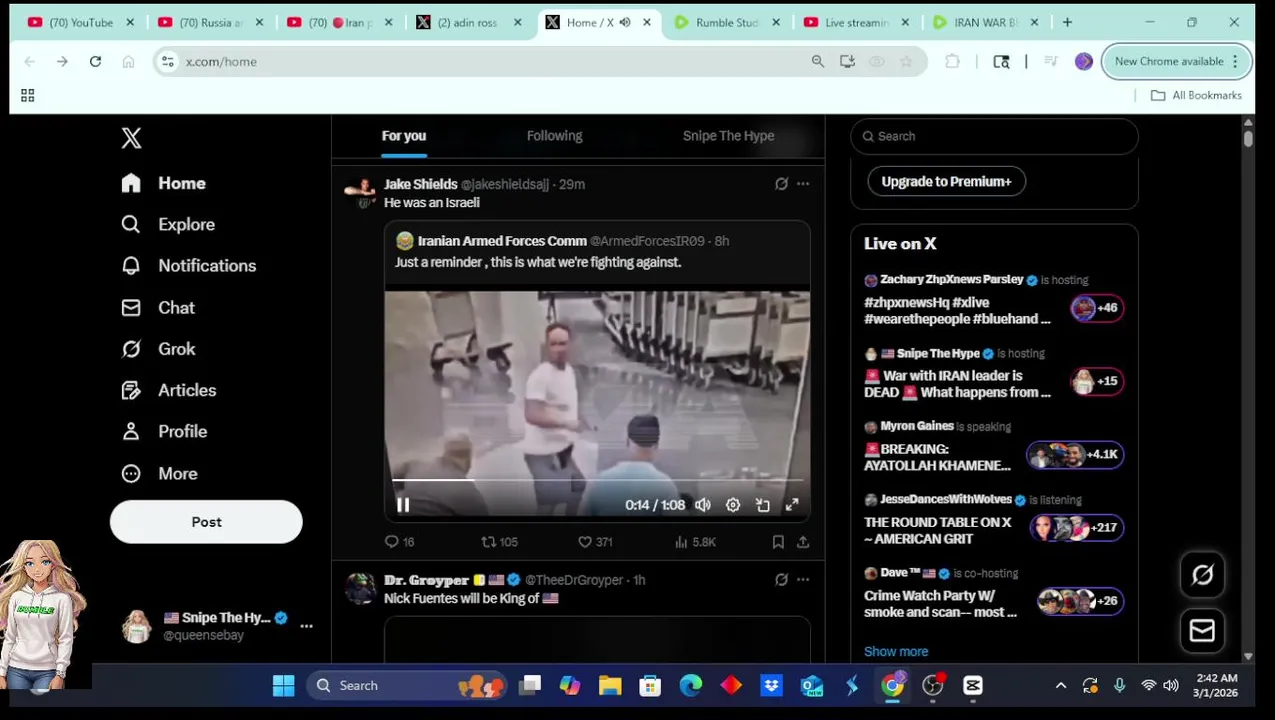Open Grok from the sidebar

click(158, 349)
